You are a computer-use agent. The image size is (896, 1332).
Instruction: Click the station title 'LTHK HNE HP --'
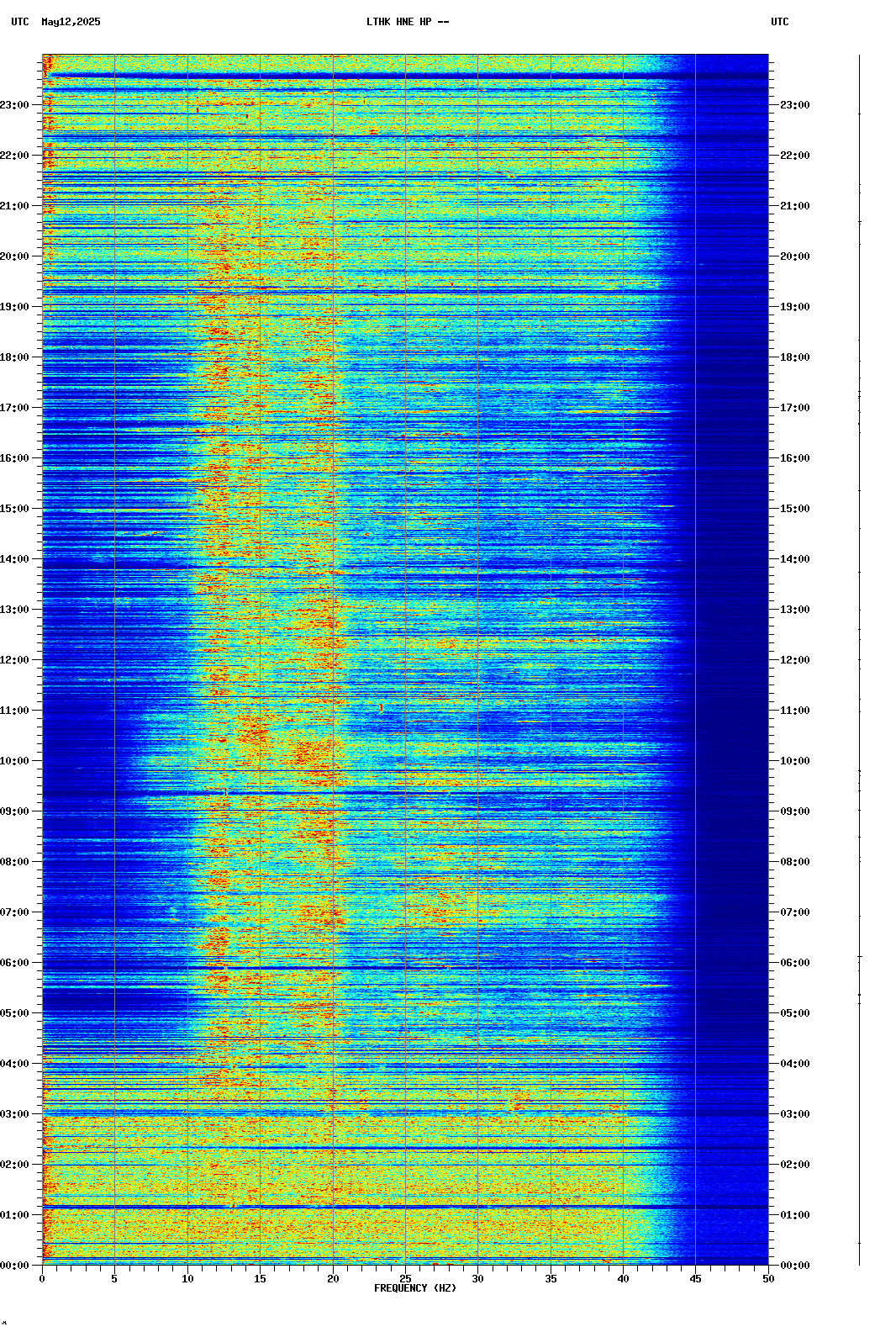tap(408, 22)
